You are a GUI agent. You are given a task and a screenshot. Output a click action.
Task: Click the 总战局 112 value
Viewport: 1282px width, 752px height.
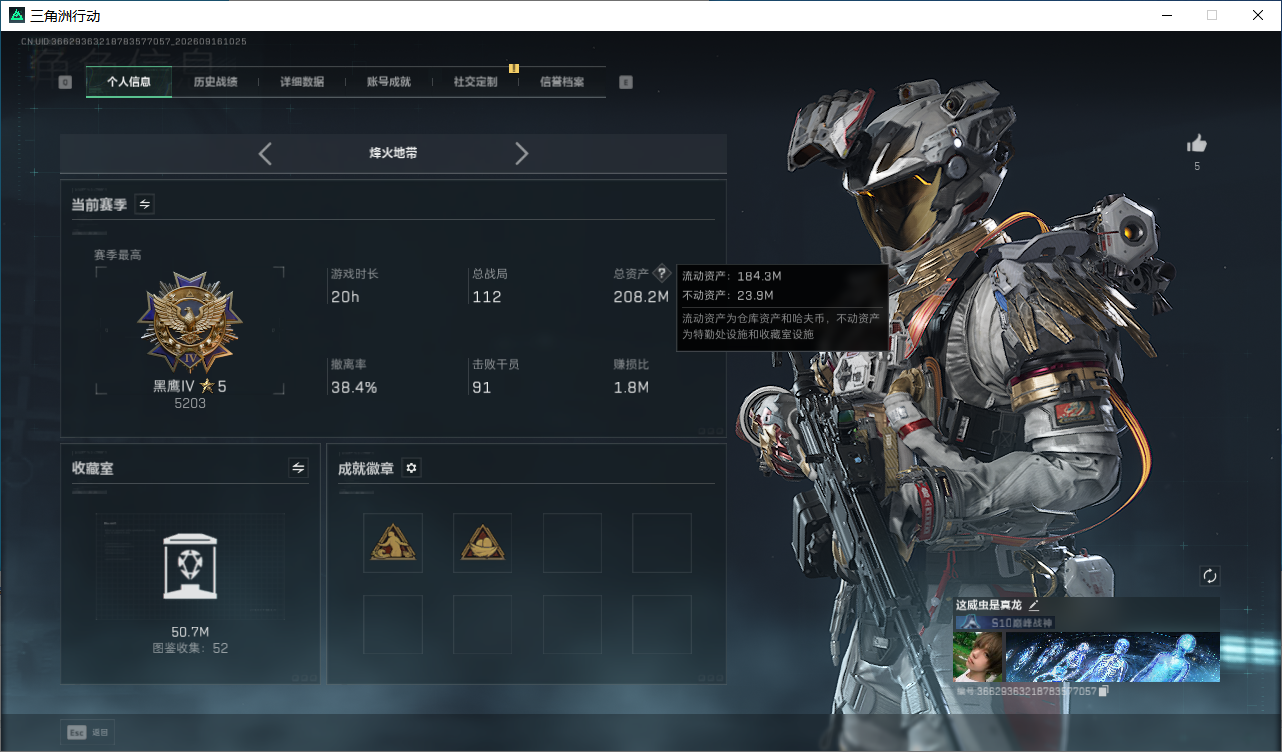pyautogui.click(x=487, y=297)
